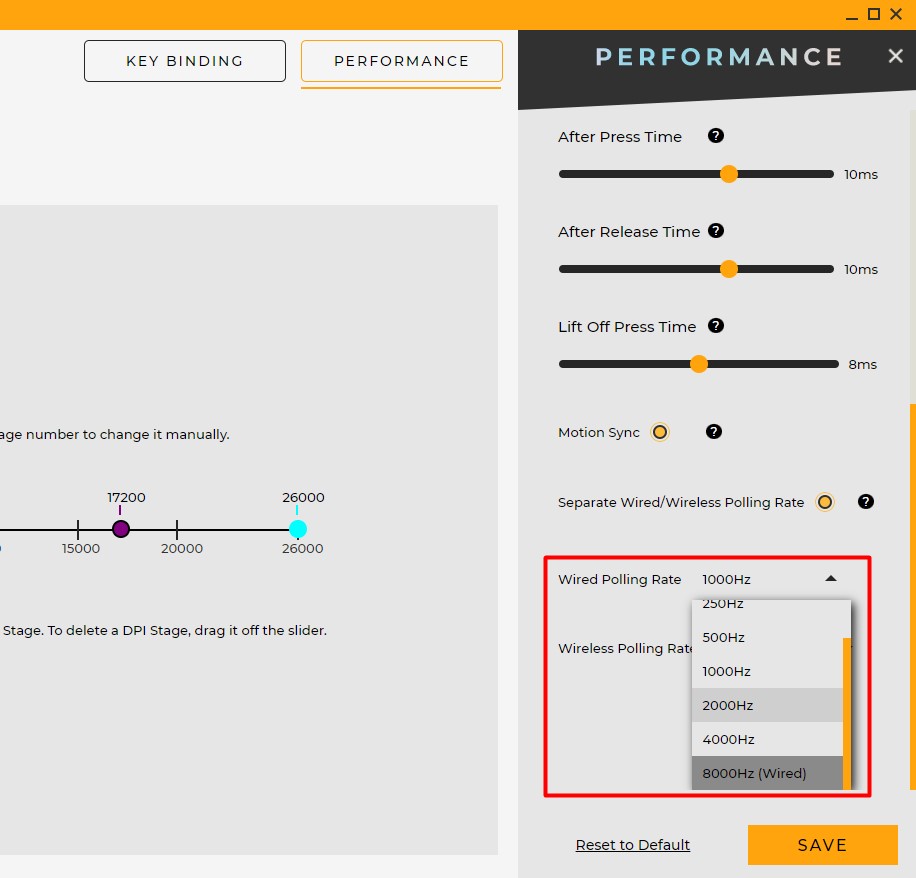
Task: Open the Key Binding tab
Action: pos(185,61)
